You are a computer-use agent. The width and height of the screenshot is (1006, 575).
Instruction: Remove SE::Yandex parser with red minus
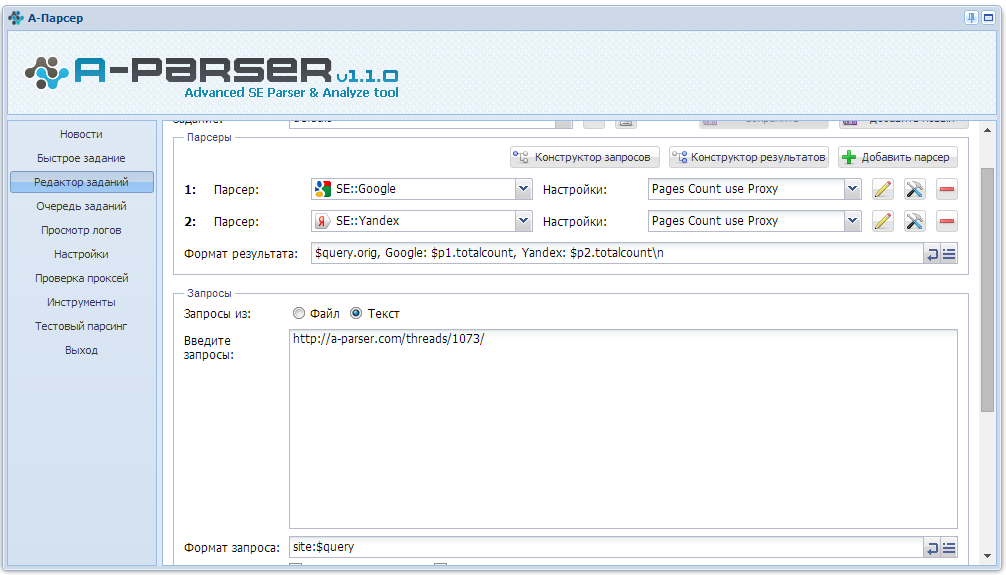tap(946, 221)
